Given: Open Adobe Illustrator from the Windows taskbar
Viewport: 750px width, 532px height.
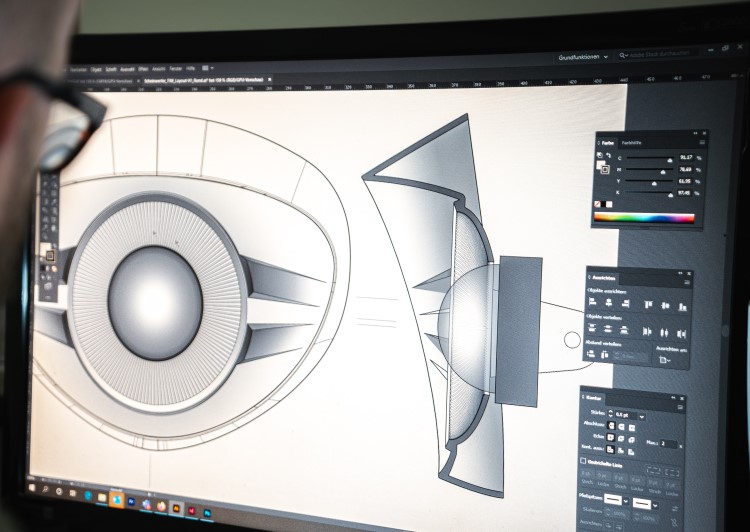Looking at the screenshot, I should 178,507.
